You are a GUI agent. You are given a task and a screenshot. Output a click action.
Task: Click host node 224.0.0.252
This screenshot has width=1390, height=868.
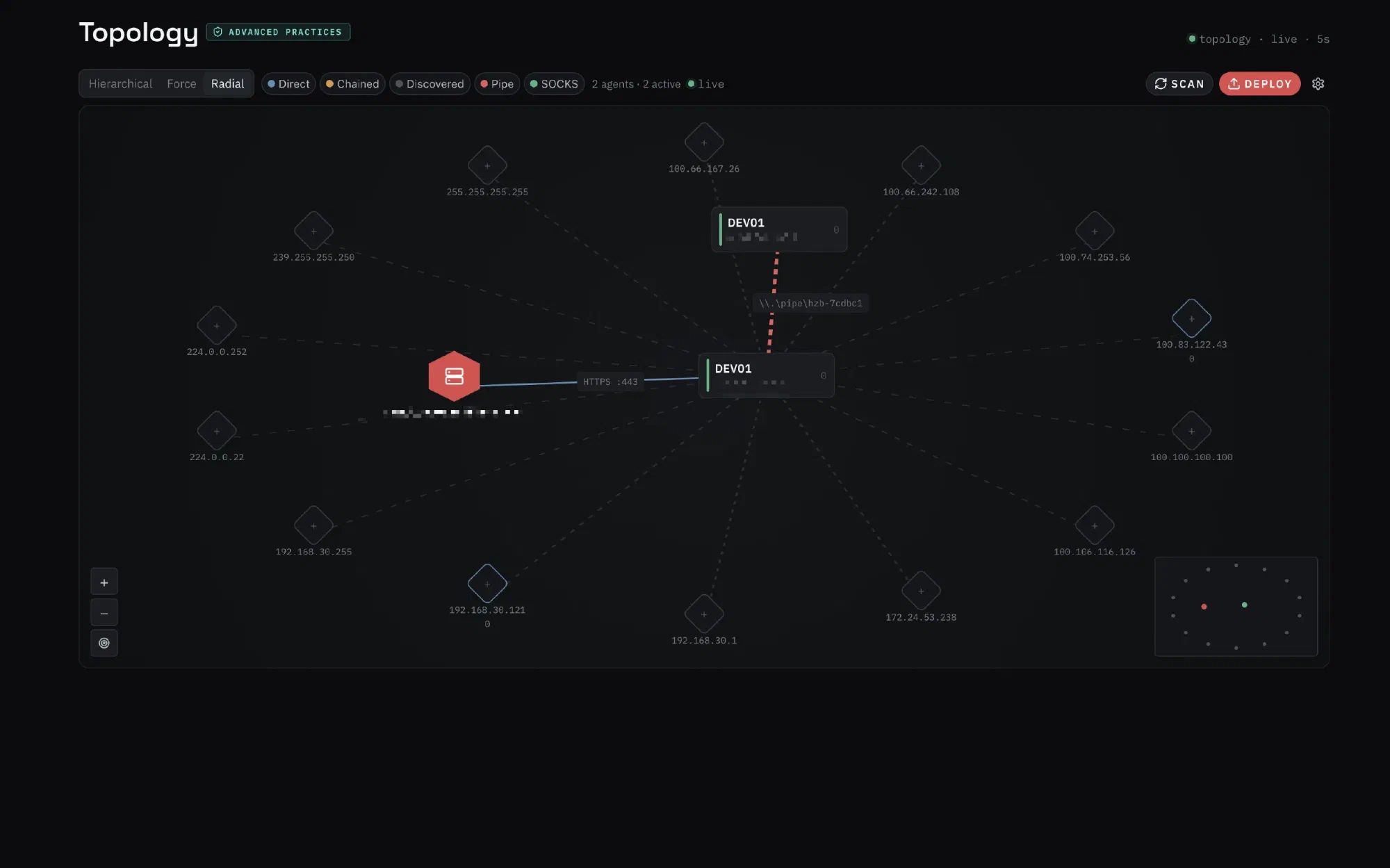217,325
